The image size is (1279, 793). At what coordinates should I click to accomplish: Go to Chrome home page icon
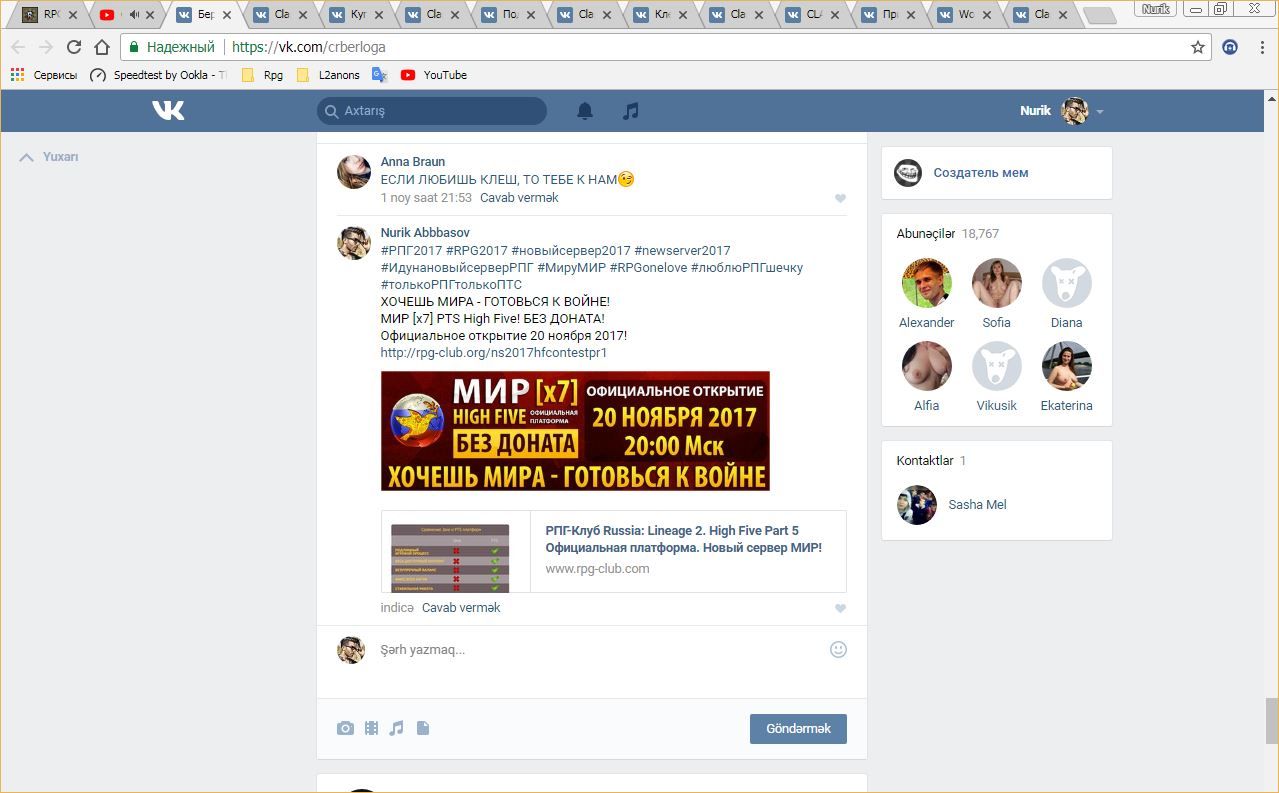102,47
